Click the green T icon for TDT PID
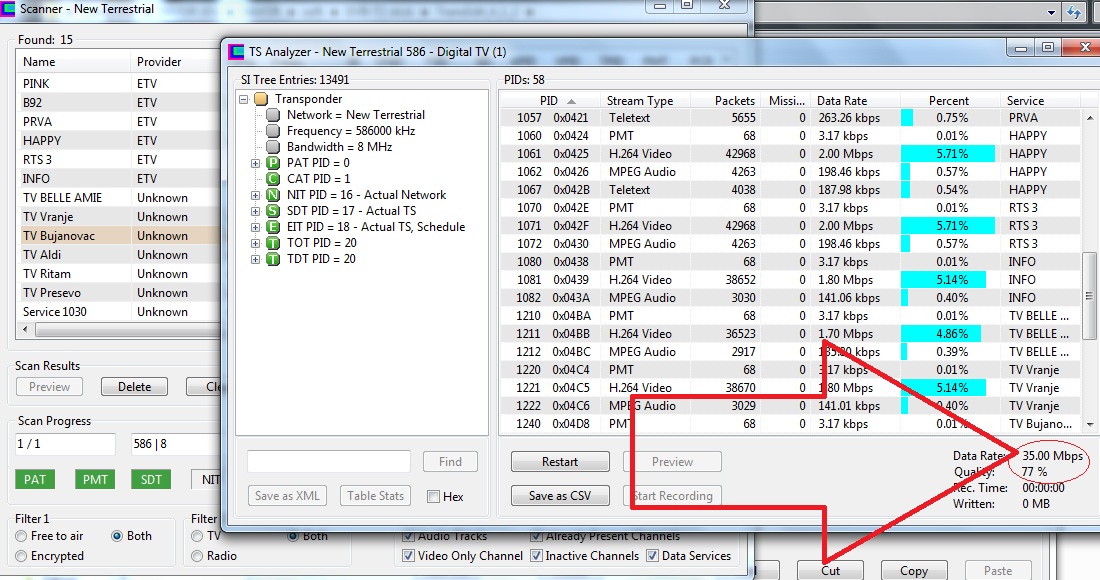Screen dimensions: 1100x580 [x=273, y=259]
